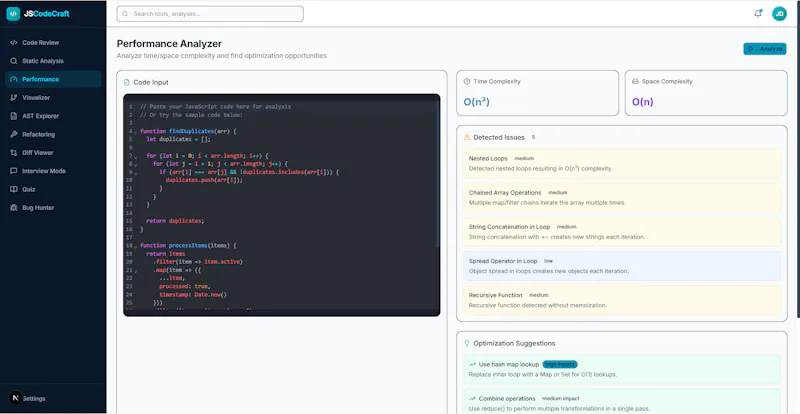Open Settings at the sidebar bottom

(x=34, y=399)
